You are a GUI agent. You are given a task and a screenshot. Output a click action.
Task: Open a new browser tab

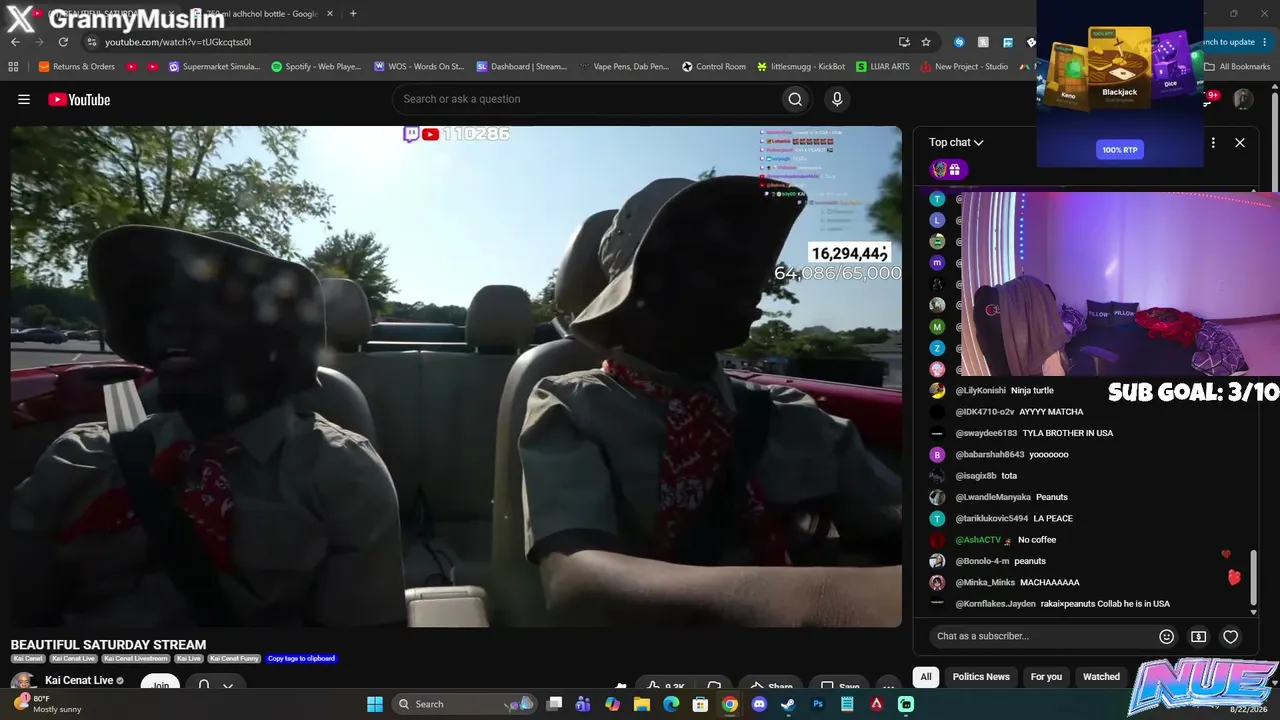(353, 14)
